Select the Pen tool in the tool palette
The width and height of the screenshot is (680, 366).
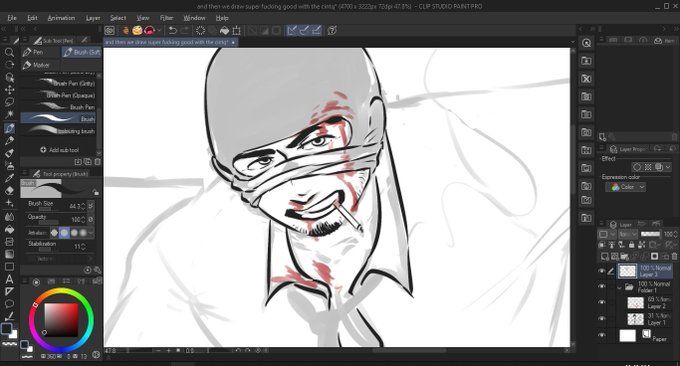[x=9, y=128]
